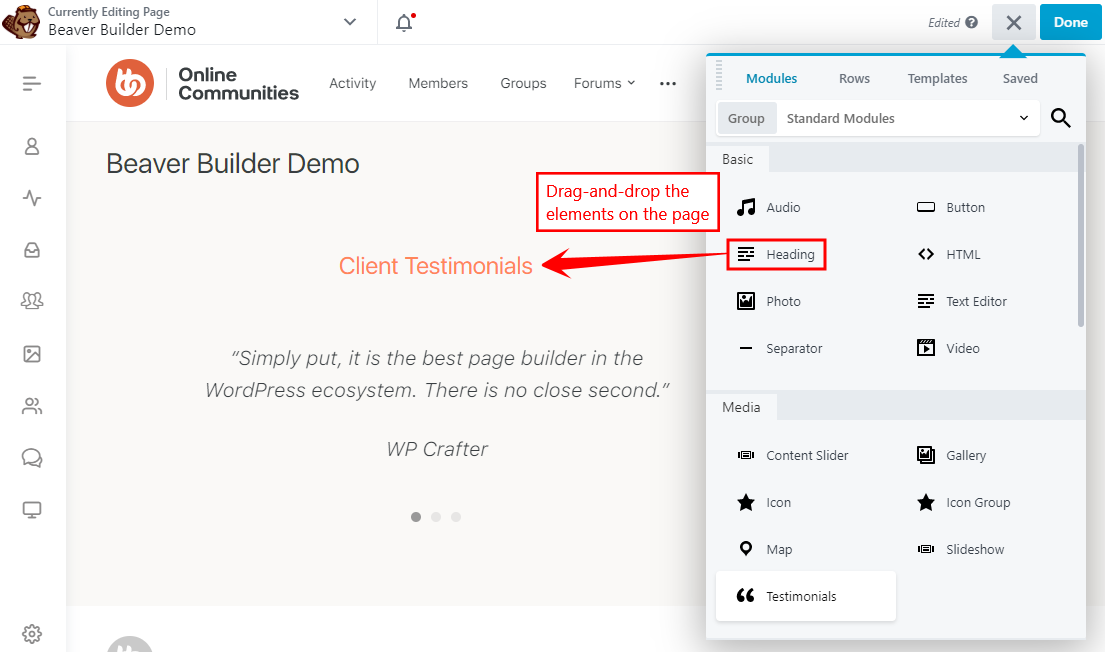Image resolution: width=1105 pixels, height=652 pixels.
Task: Click the ellipsis menu in the site navigation
Action: coord(667,84)
